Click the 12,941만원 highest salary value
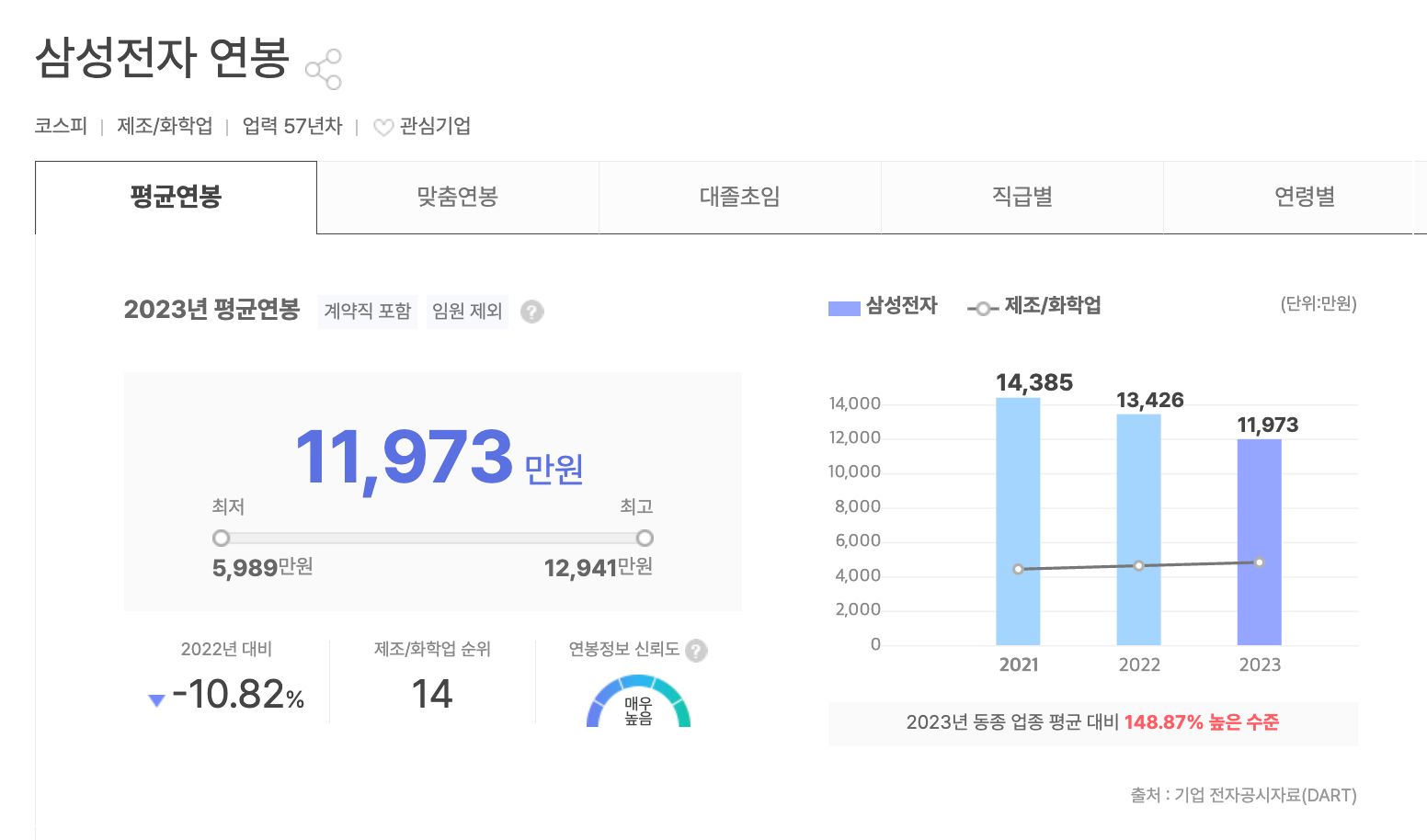The image size is (1427, 840). (599, 567)
